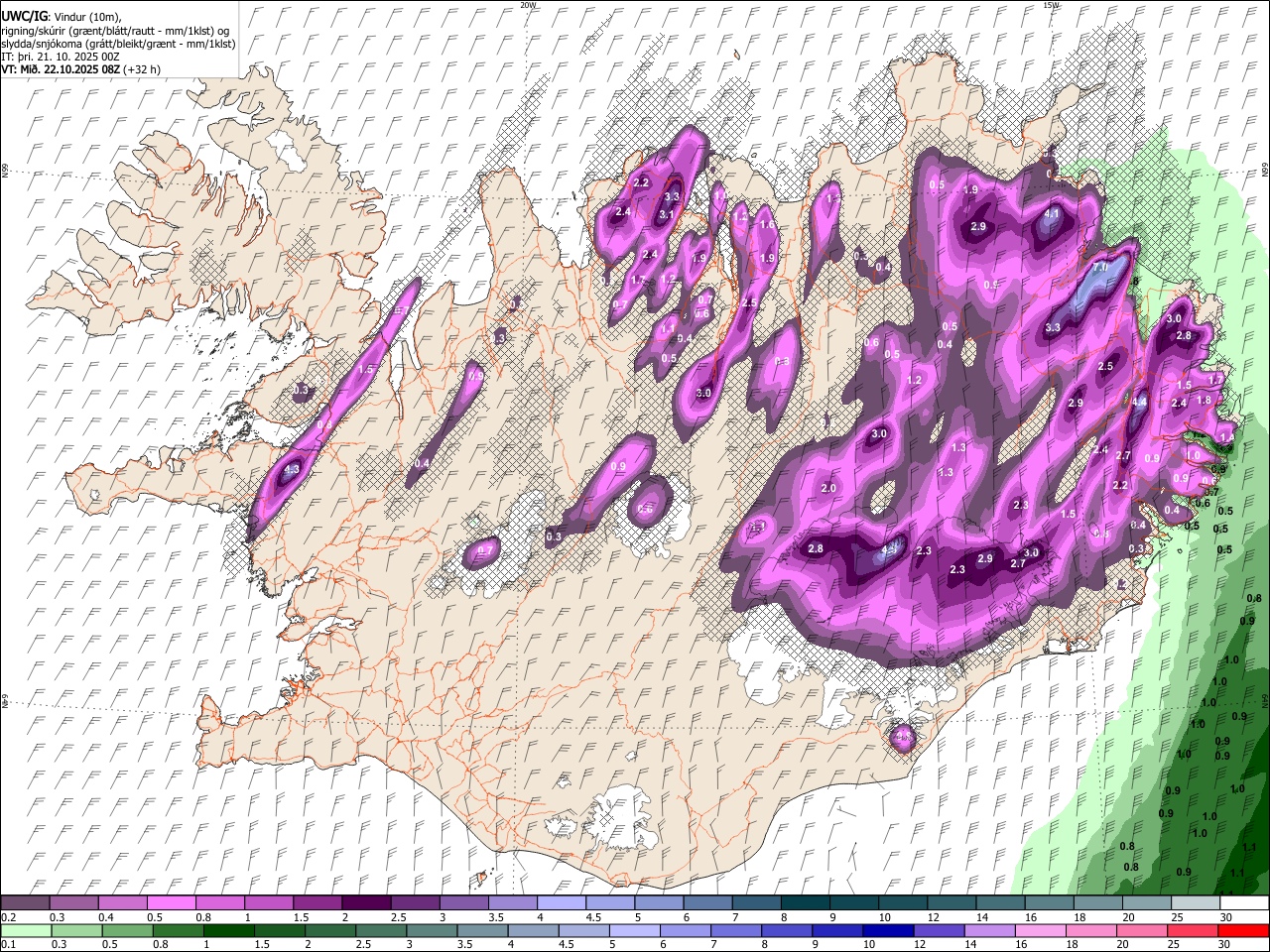This screenshot has width=1270, height=952.
Task: Click the deep blue 10 mm rain legend swatch
Action: [887, 930]
